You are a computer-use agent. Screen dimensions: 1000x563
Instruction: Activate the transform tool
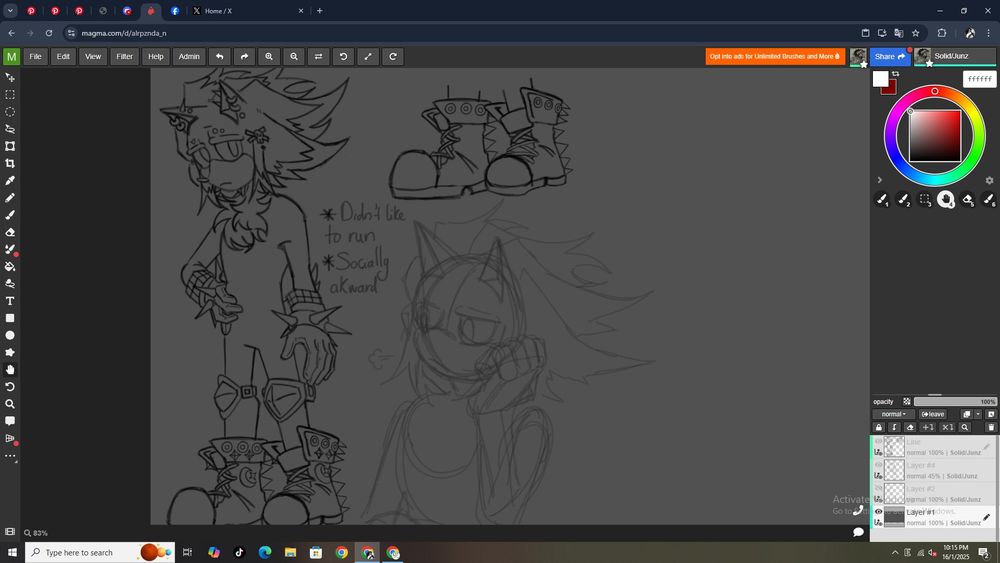coord(10,146)
